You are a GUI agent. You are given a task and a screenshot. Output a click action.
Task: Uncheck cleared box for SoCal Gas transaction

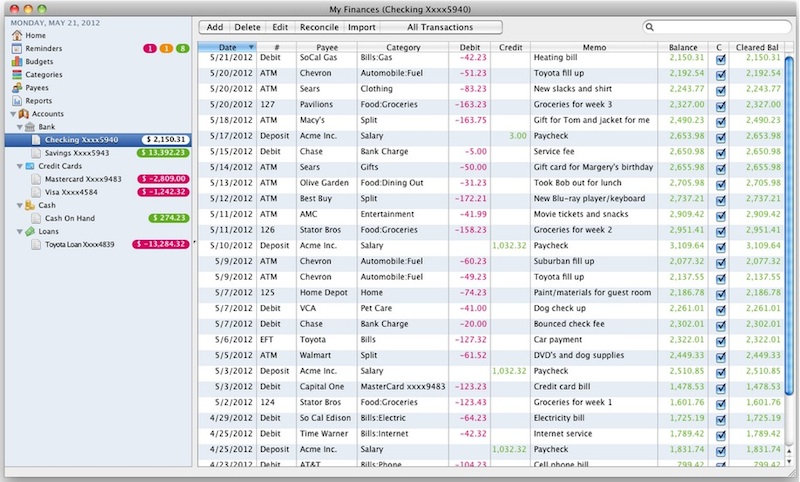720,58
